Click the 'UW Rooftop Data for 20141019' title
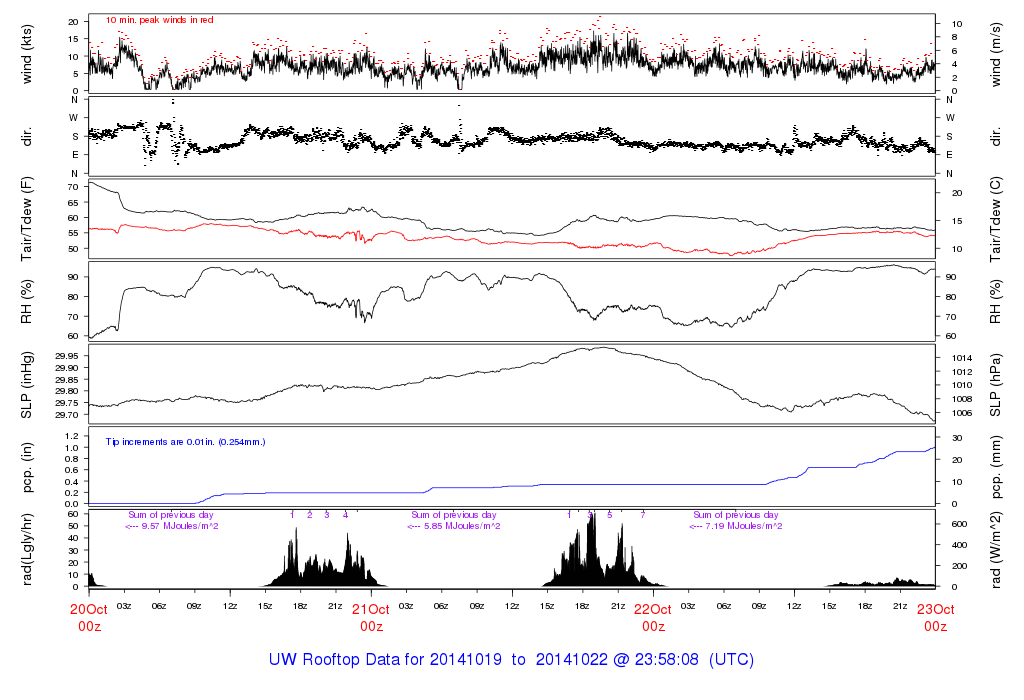The height and width of the screenshot is (700, 1024). (385, 660)
